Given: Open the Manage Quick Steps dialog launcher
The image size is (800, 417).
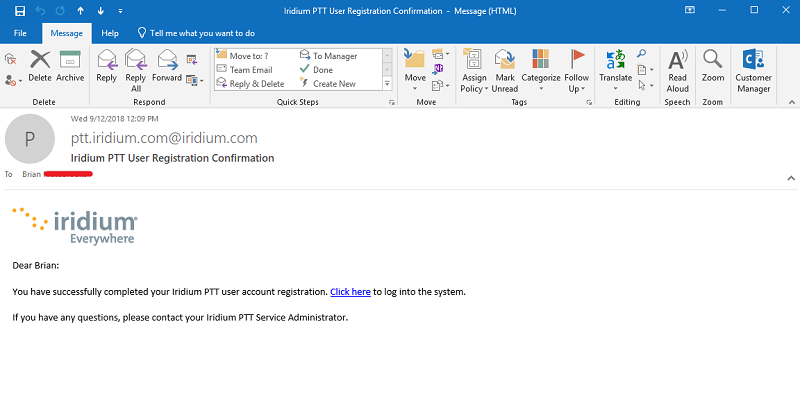Looking at the screenshot, I should [x=392, y=102].
